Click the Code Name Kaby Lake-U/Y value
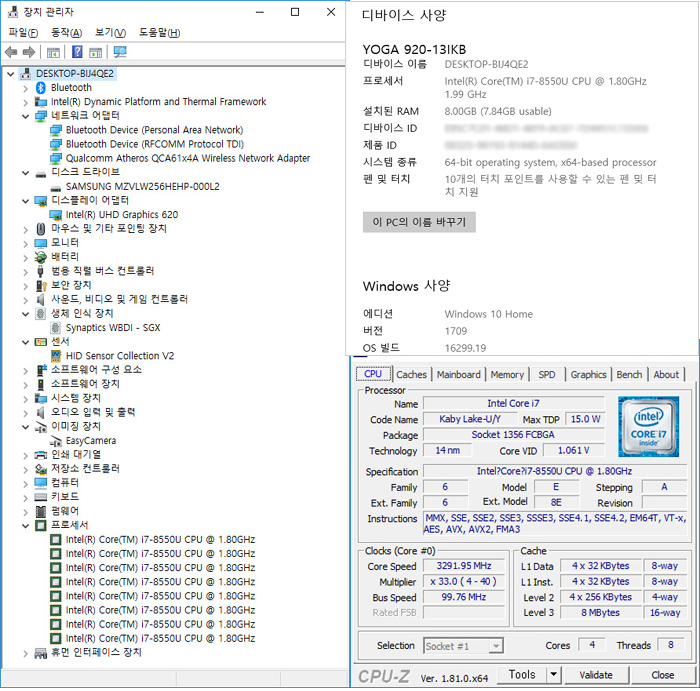This screenshot has width=700, height=691. coord(470,419)
